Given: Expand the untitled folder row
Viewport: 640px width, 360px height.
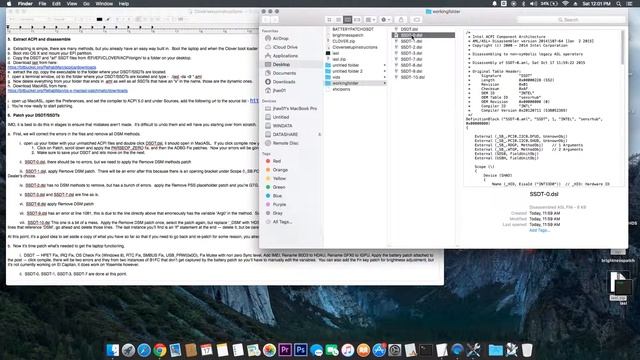Looking at the screenshot, I should coord(384,65).
